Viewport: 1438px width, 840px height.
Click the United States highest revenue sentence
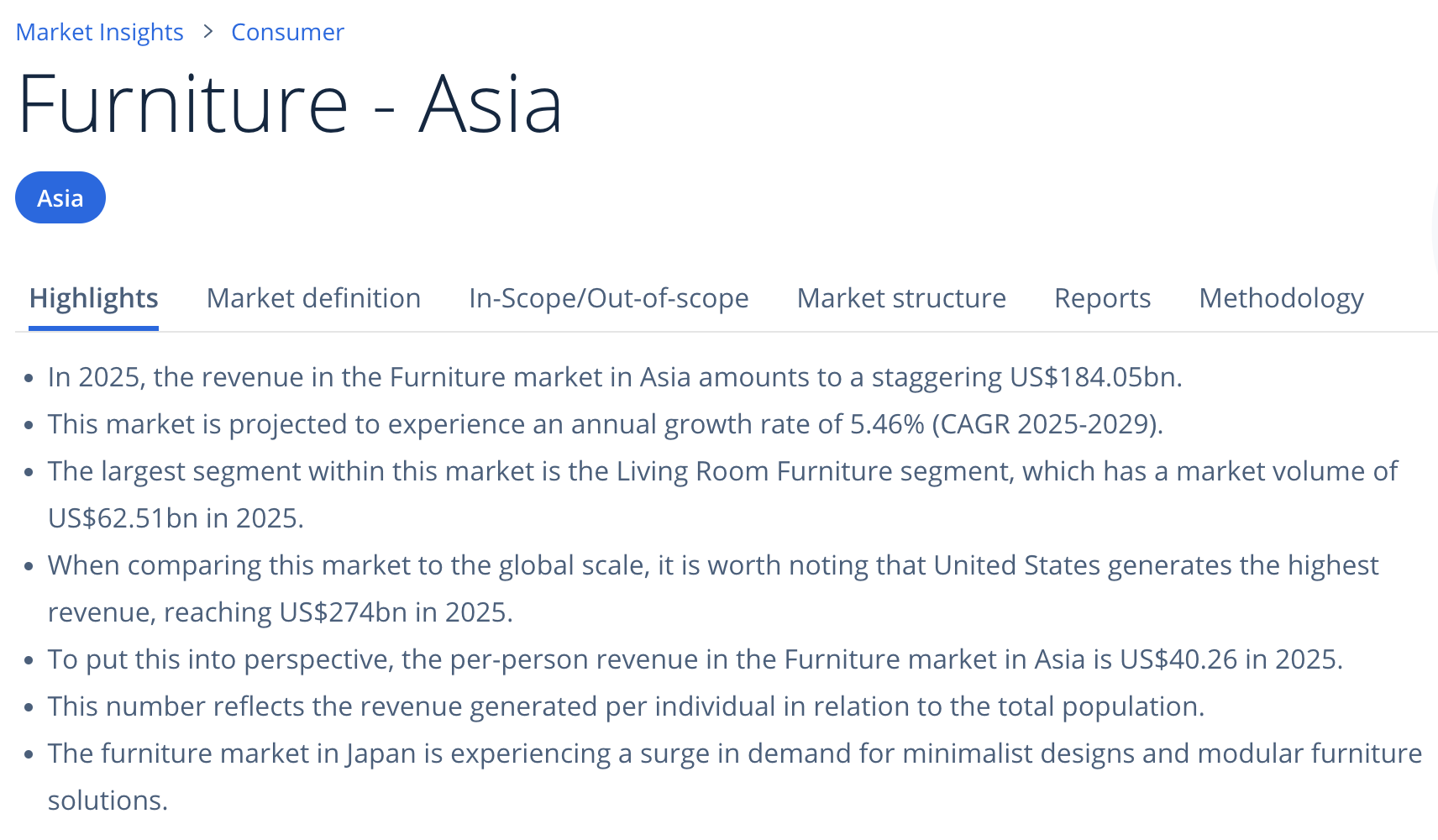pyautogui.click(x=712, y=565)
